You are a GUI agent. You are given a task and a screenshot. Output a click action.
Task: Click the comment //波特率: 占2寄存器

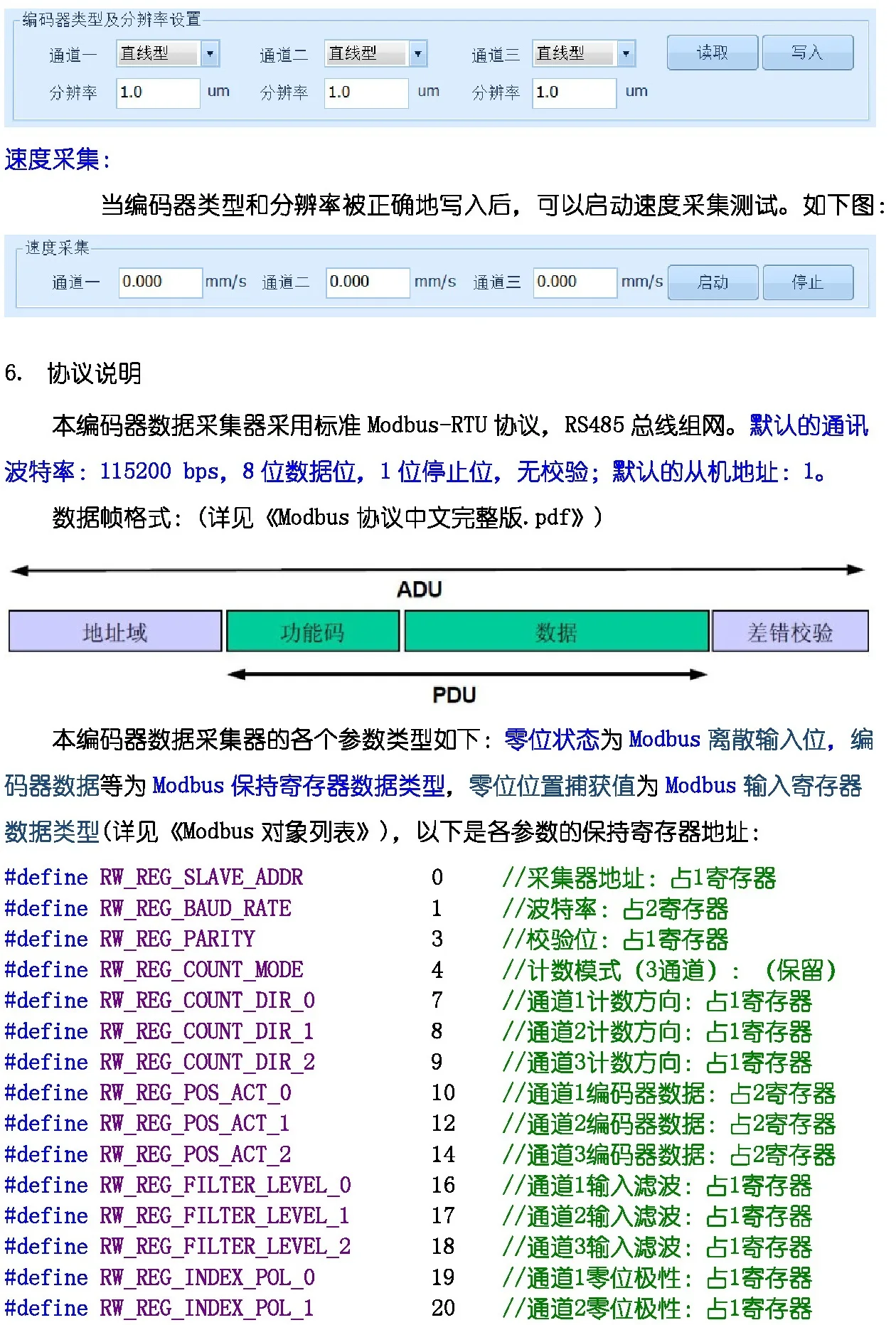pyautogui.click(x=615, y=909)
